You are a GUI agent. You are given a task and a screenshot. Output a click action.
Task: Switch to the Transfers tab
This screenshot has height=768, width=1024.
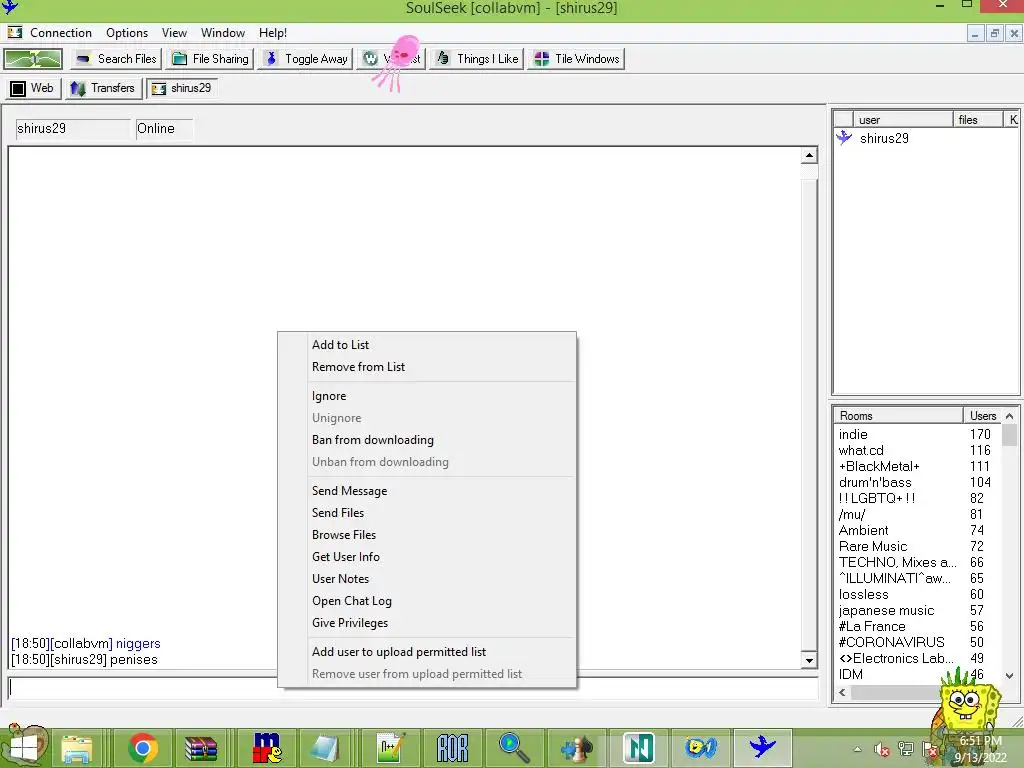pos(103,88)
